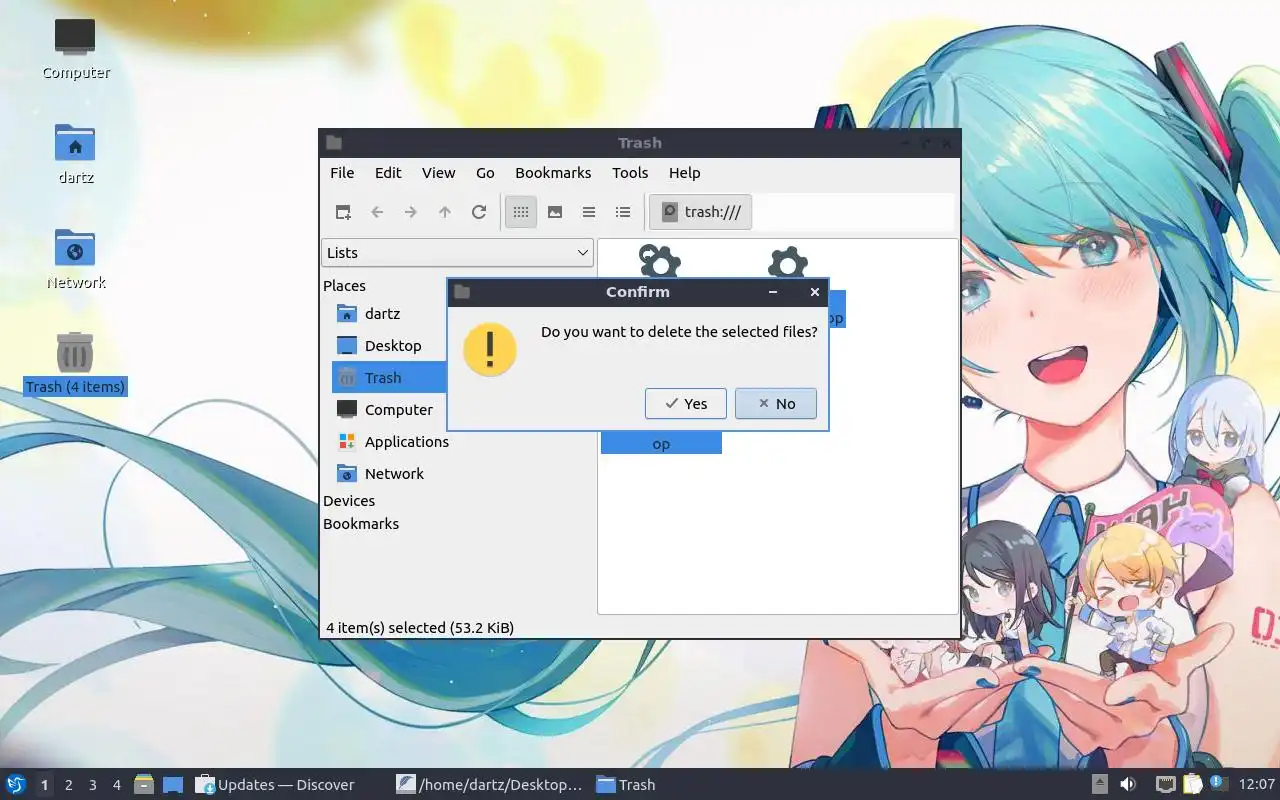Switch to thumbnail view mode
1280x800 pixels.
click(x=555, y=212)
